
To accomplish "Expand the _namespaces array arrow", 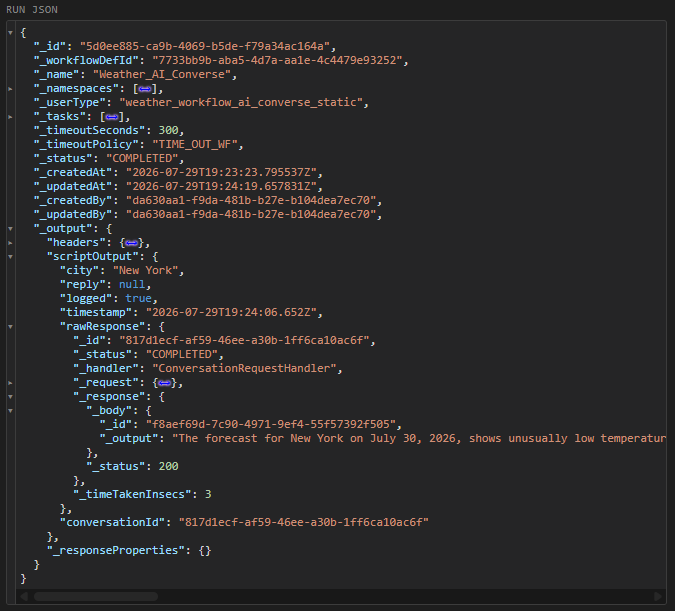I will (10, 89).
